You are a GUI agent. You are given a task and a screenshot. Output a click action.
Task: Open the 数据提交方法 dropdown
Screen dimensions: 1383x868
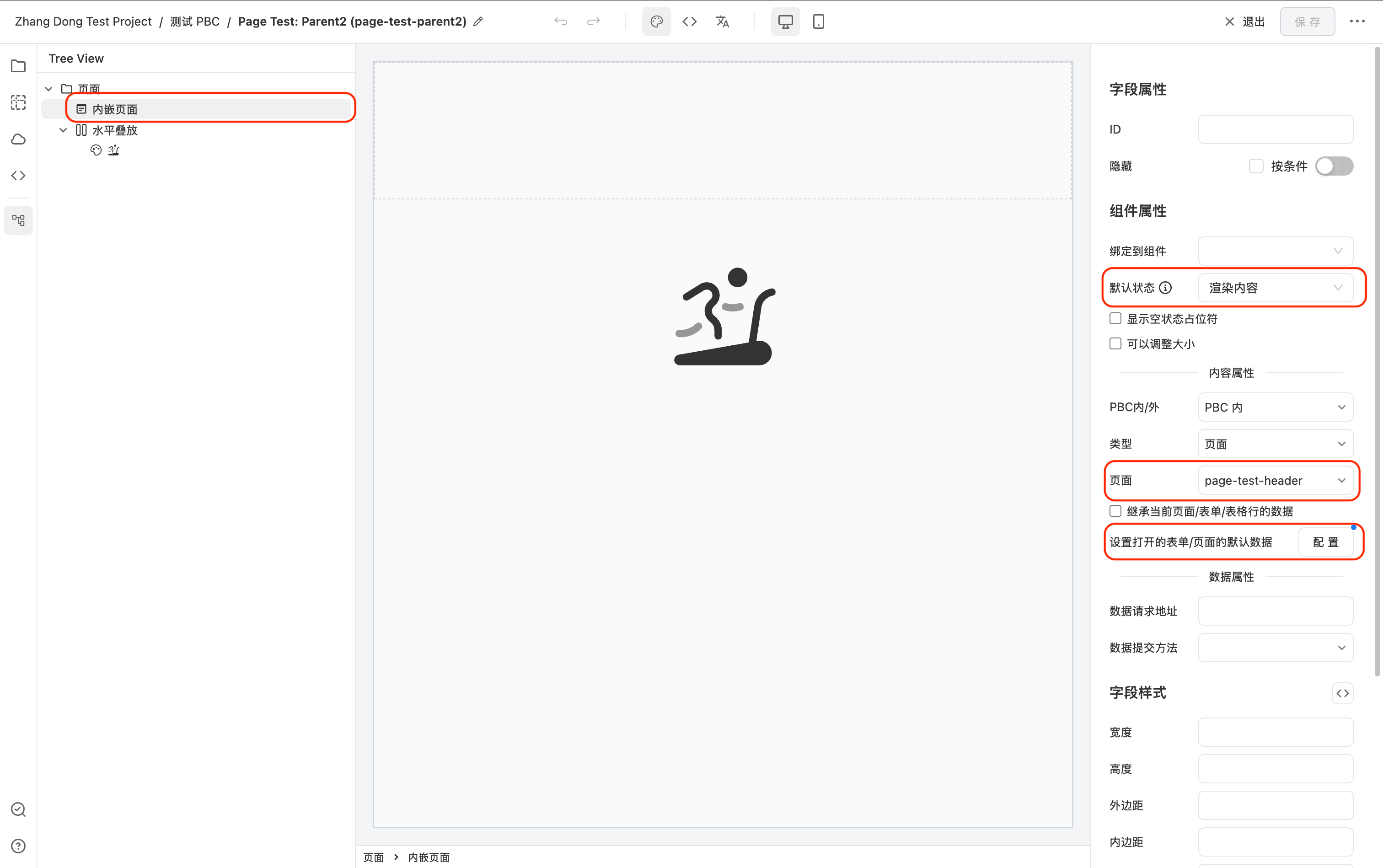1276,648
